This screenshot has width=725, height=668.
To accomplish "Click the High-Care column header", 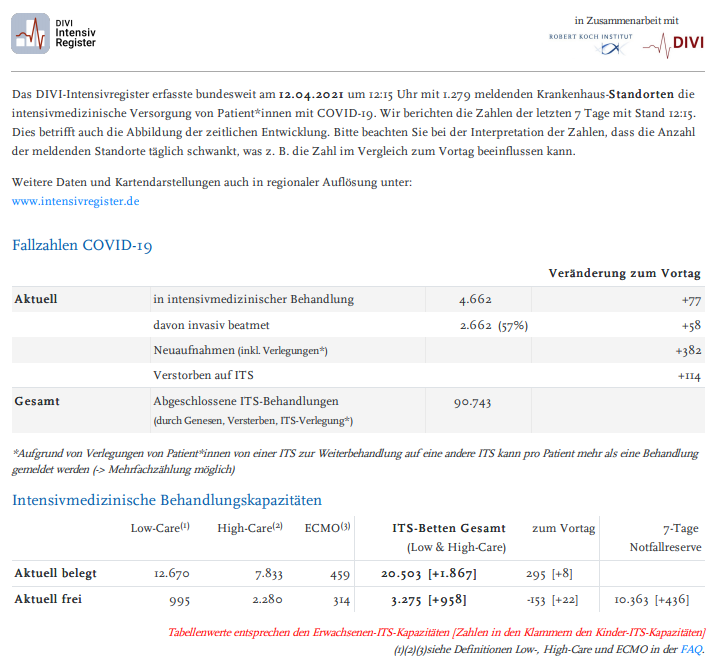I will (x=250, y=528).
